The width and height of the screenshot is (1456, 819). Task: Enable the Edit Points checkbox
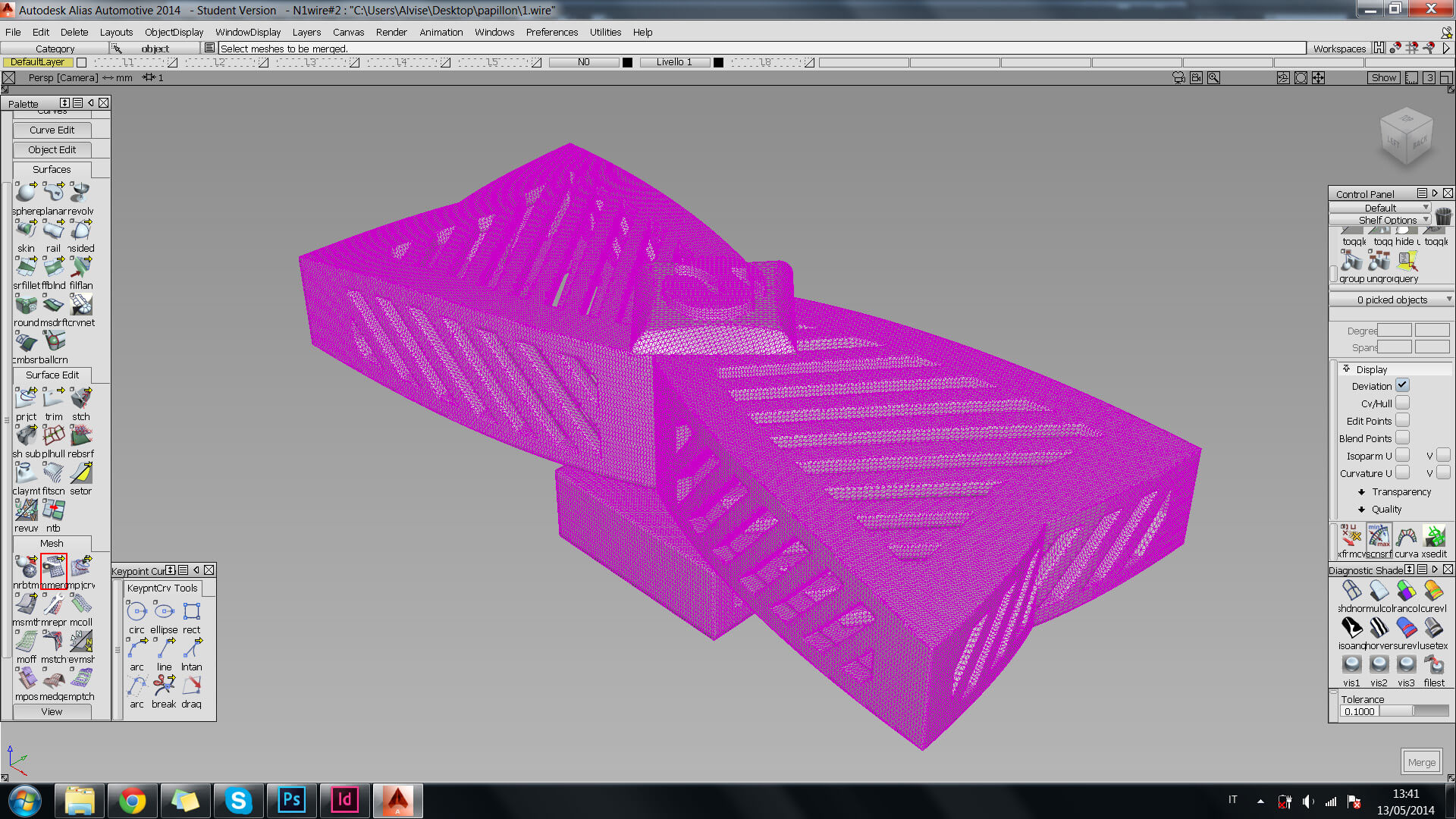1402,421
